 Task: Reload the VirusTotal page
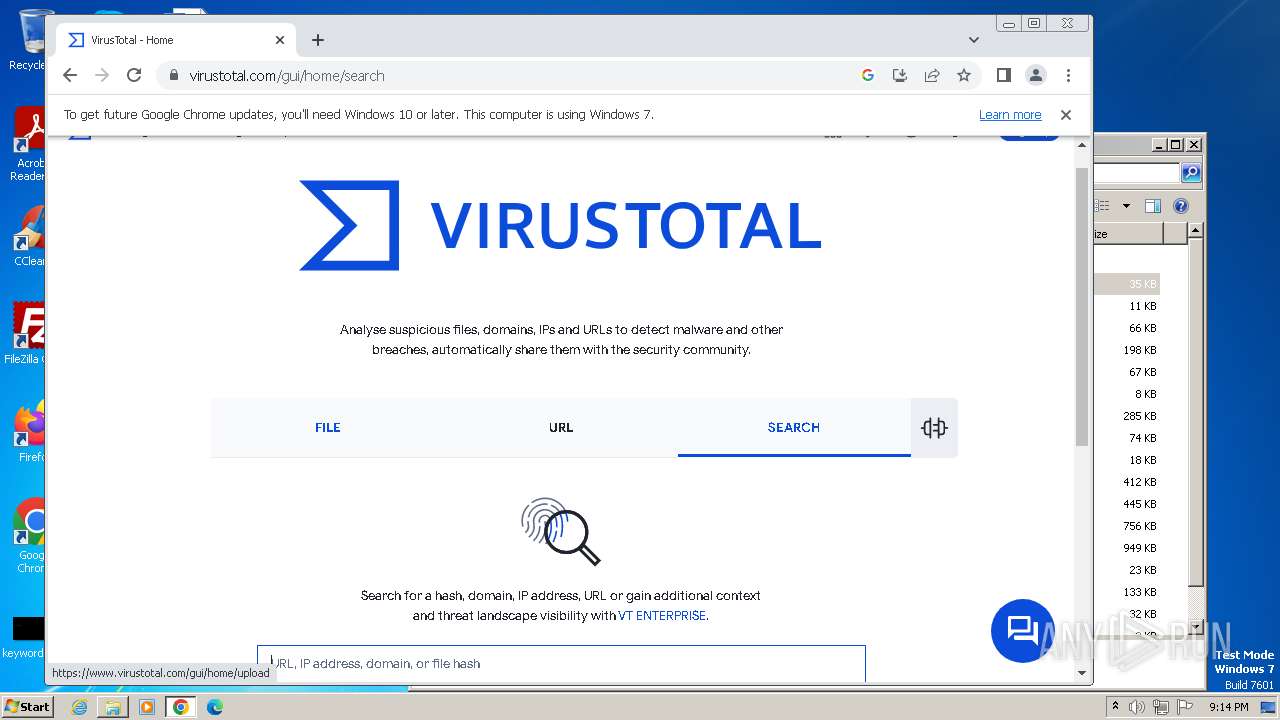coord(134,75)
